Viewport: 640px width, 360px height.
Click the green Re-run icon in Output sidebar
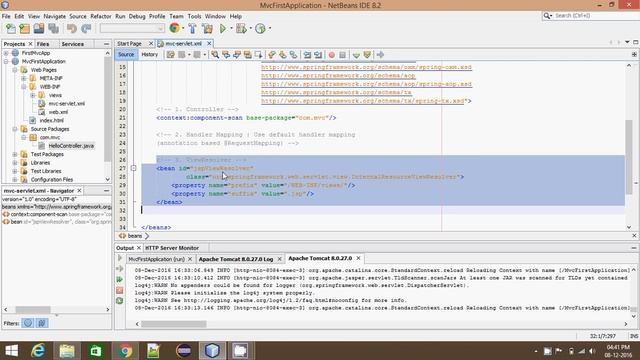120,280
